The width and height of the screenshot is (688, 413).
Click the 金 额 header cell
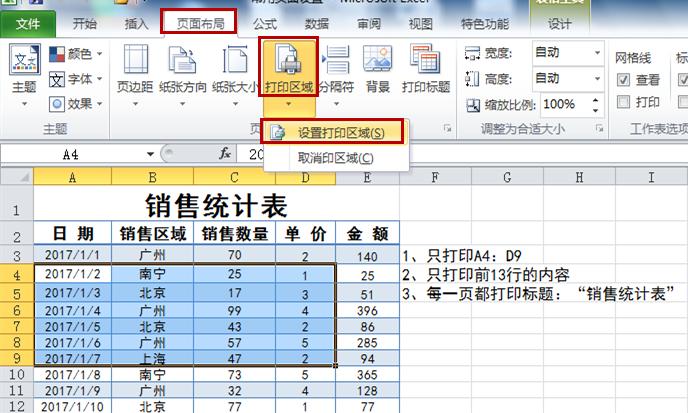(x=367, y=233)
